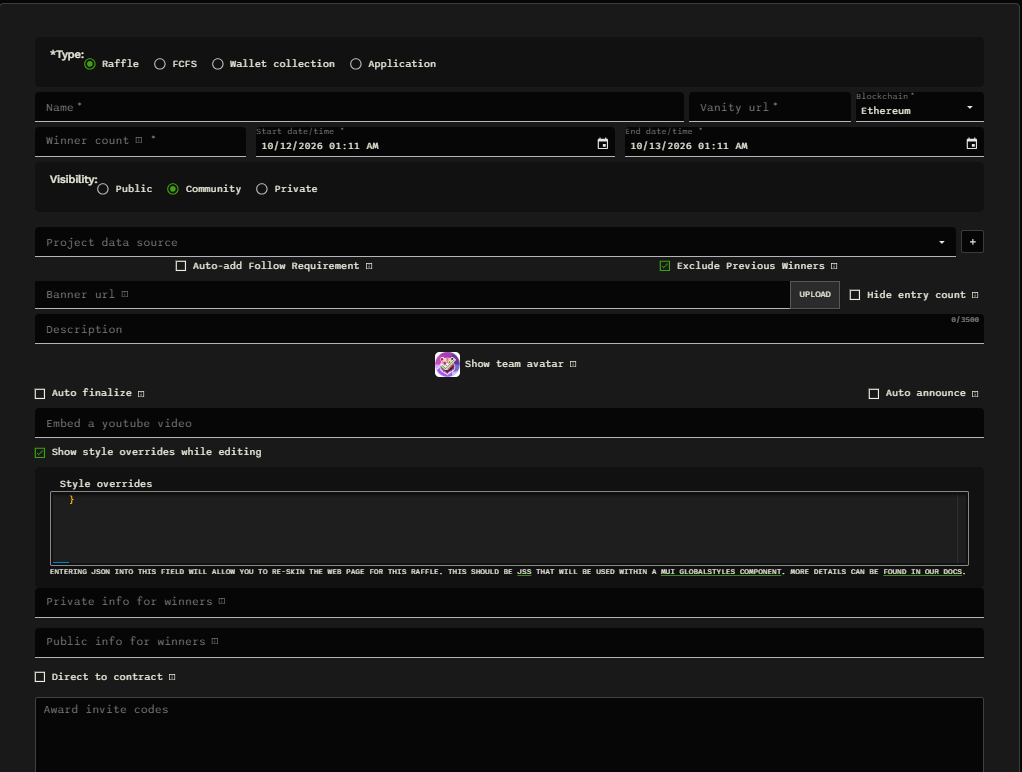Open info icon for Private info for winners
Screen dimensions: 1022x772
[x=222, y=601]
